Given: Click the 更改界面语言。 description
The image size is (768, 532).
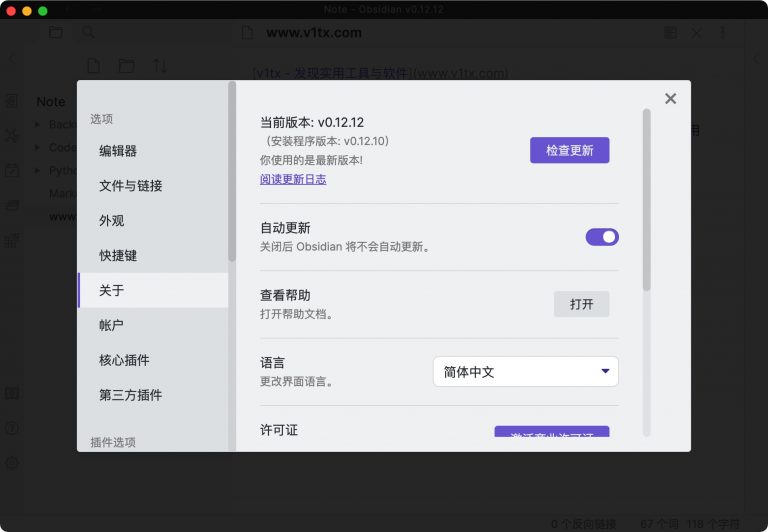Looking at the screenshot, I should coord(297,381).
